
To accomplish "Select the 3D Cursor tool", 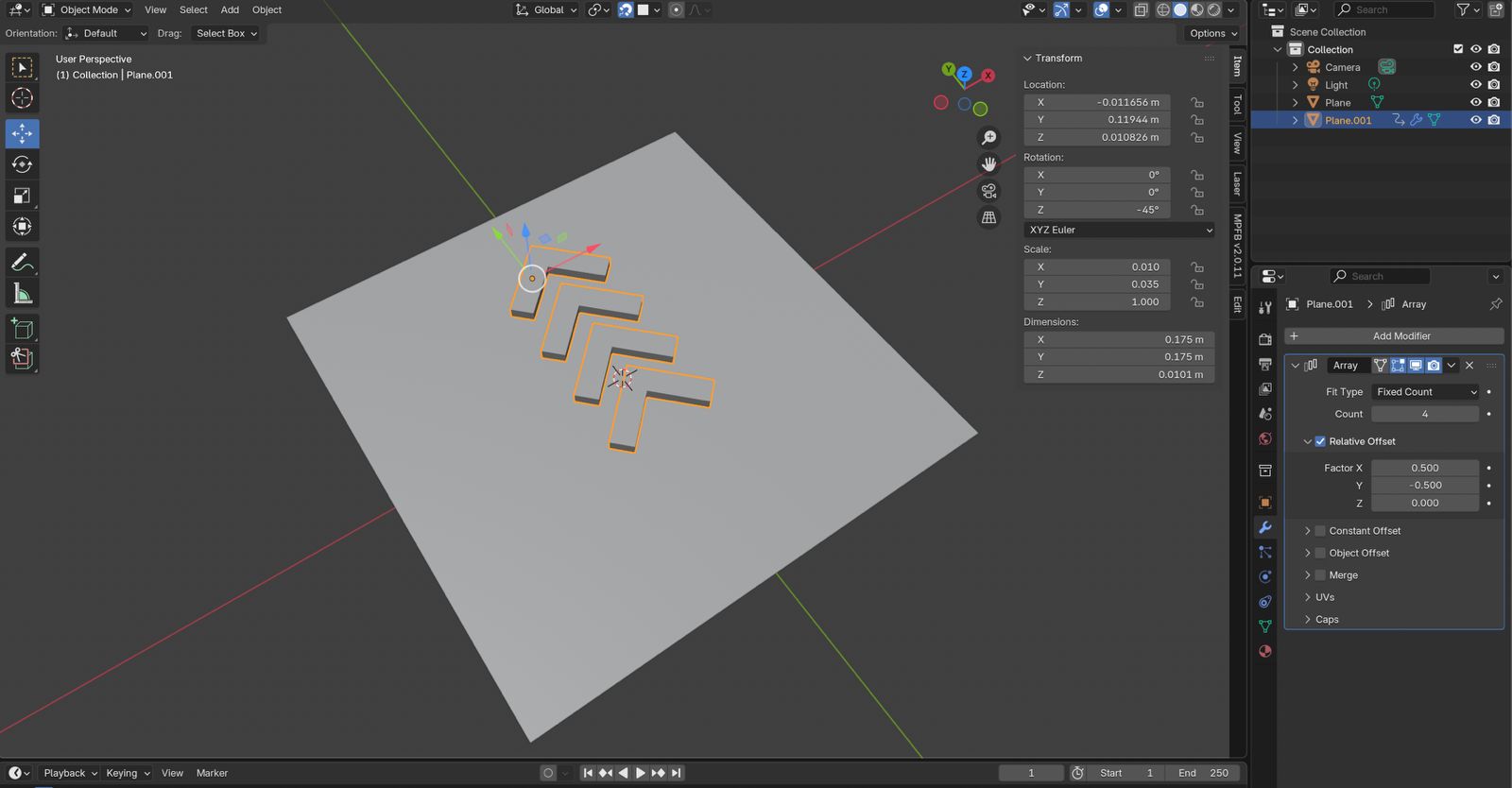I will tap(22, 98).
